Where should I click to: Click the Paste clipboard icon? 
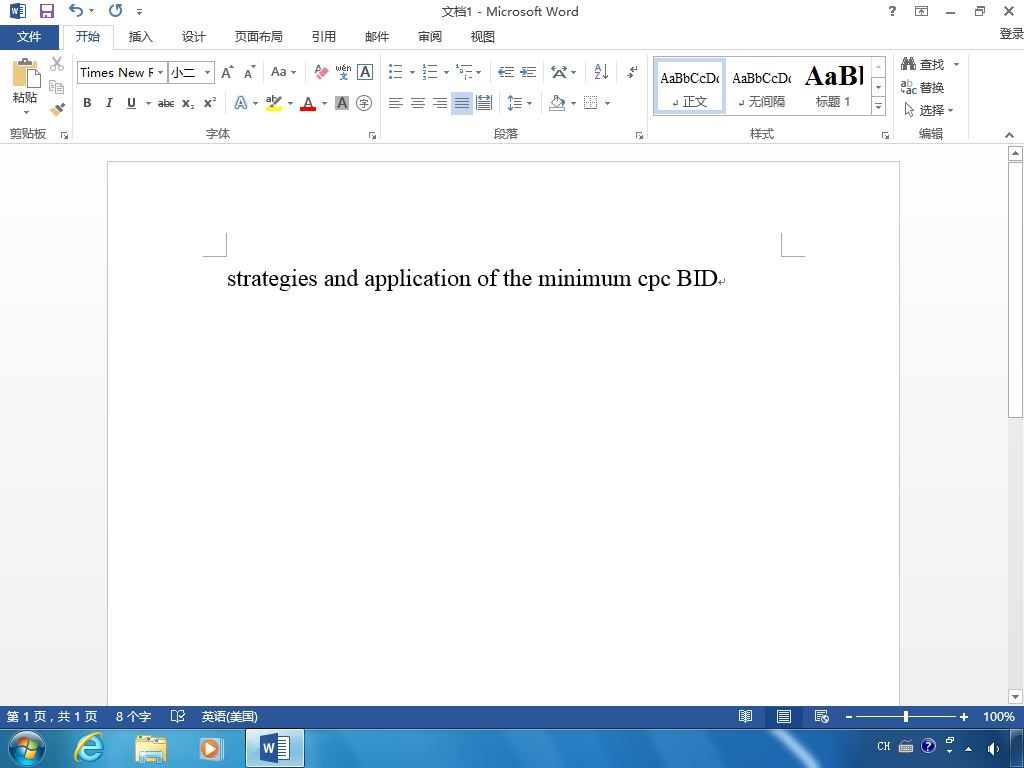pyautogui.click(x=25, y=72)
